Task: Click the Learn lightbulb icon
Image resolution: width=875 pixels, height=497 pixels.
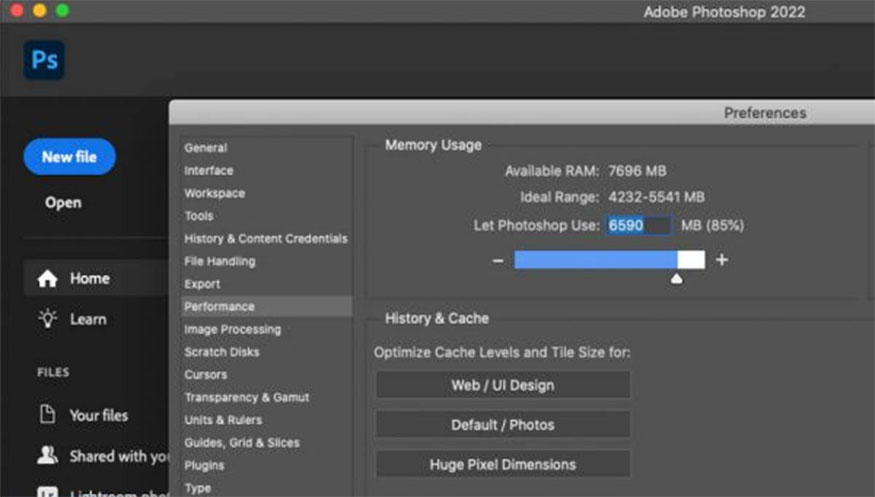Action: [47, 319]
